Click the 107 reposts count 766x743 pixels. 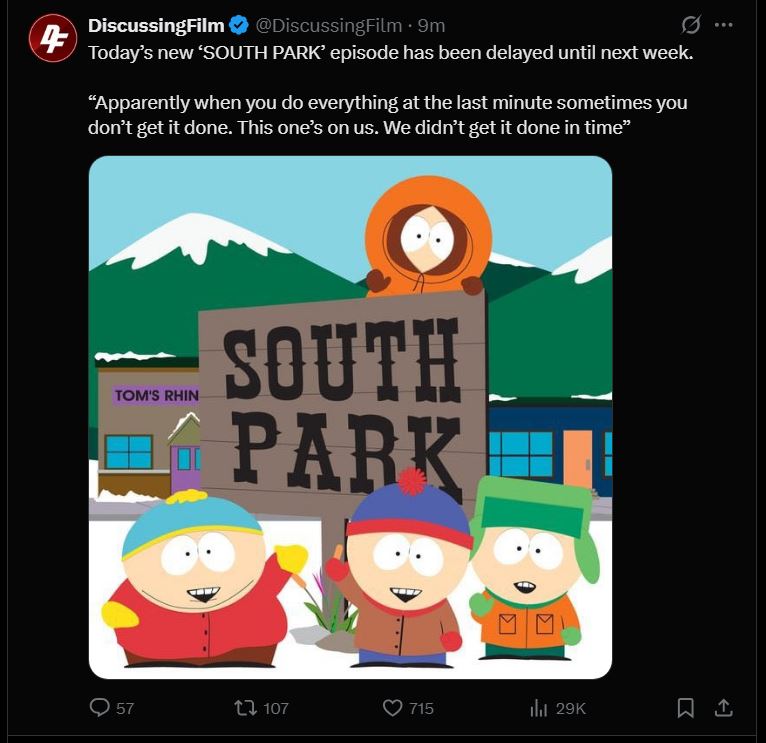(276, 708)
